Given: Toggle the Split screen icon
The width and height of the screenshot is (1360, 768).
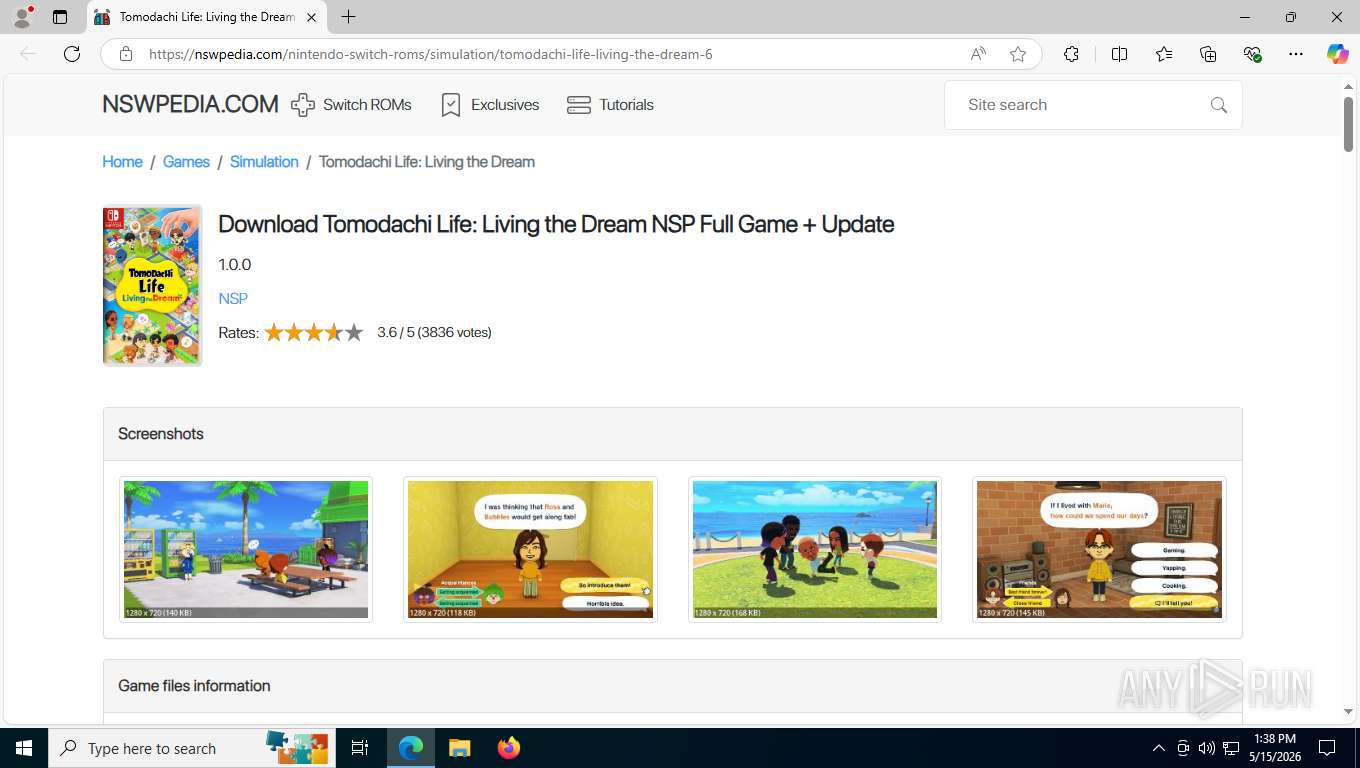Looking at the screenshot, I should pyautogui.click(x=1119, y=54).
